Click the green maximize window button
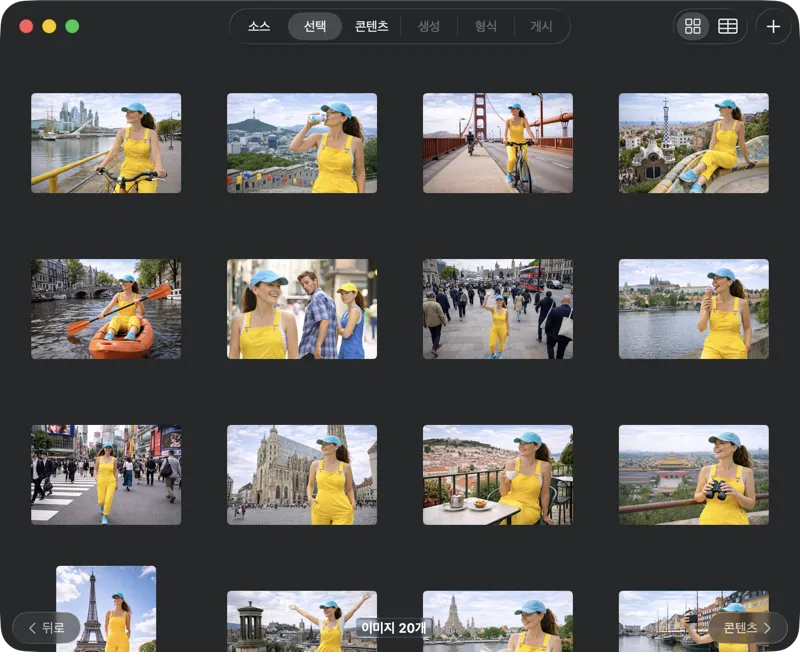Screen dimensions: 800x652 [x=72, y=27]
